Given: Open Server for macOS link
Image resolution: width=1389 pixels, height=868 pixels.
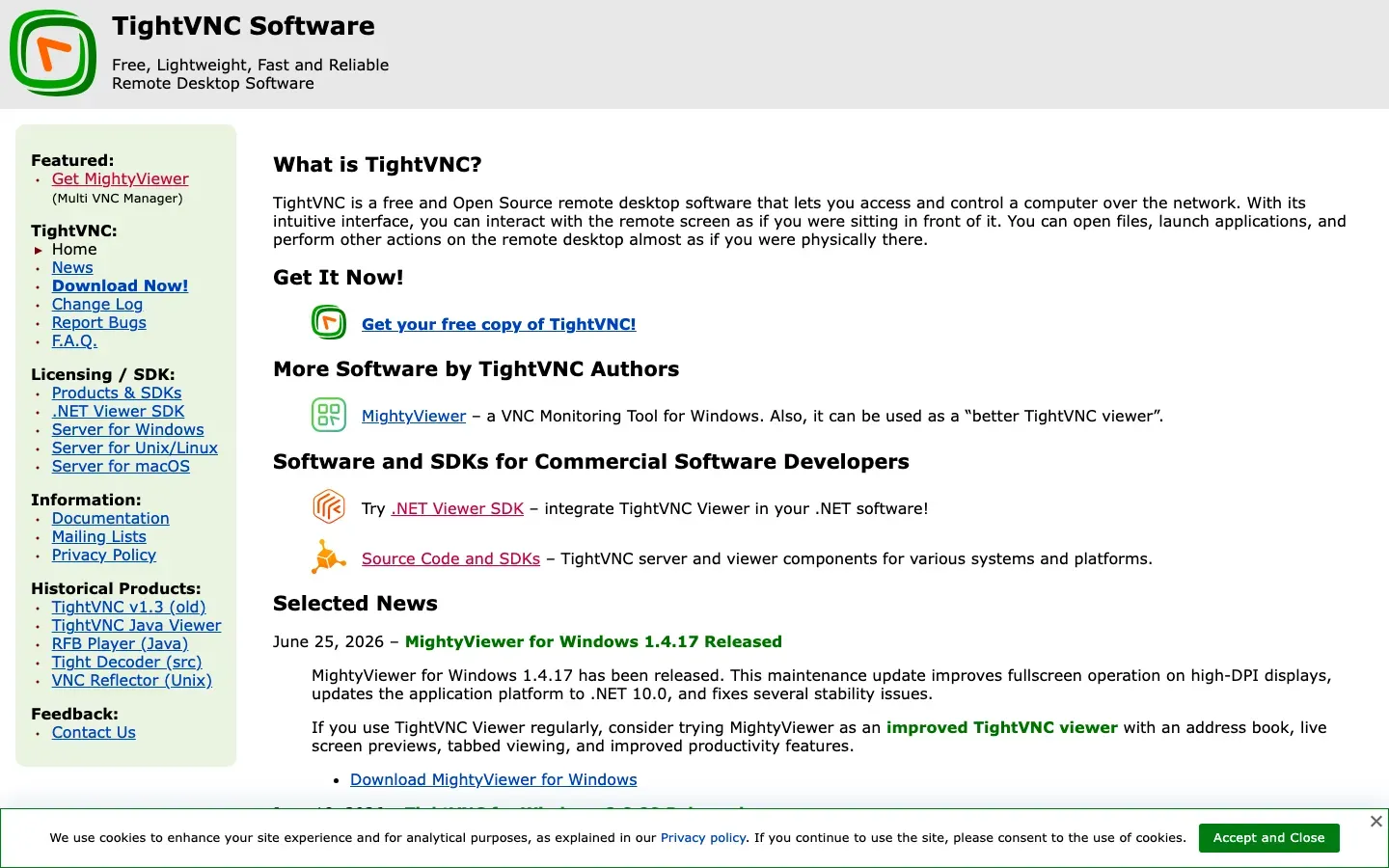Looking at the screenshot, I should click(x=121, y=466).
